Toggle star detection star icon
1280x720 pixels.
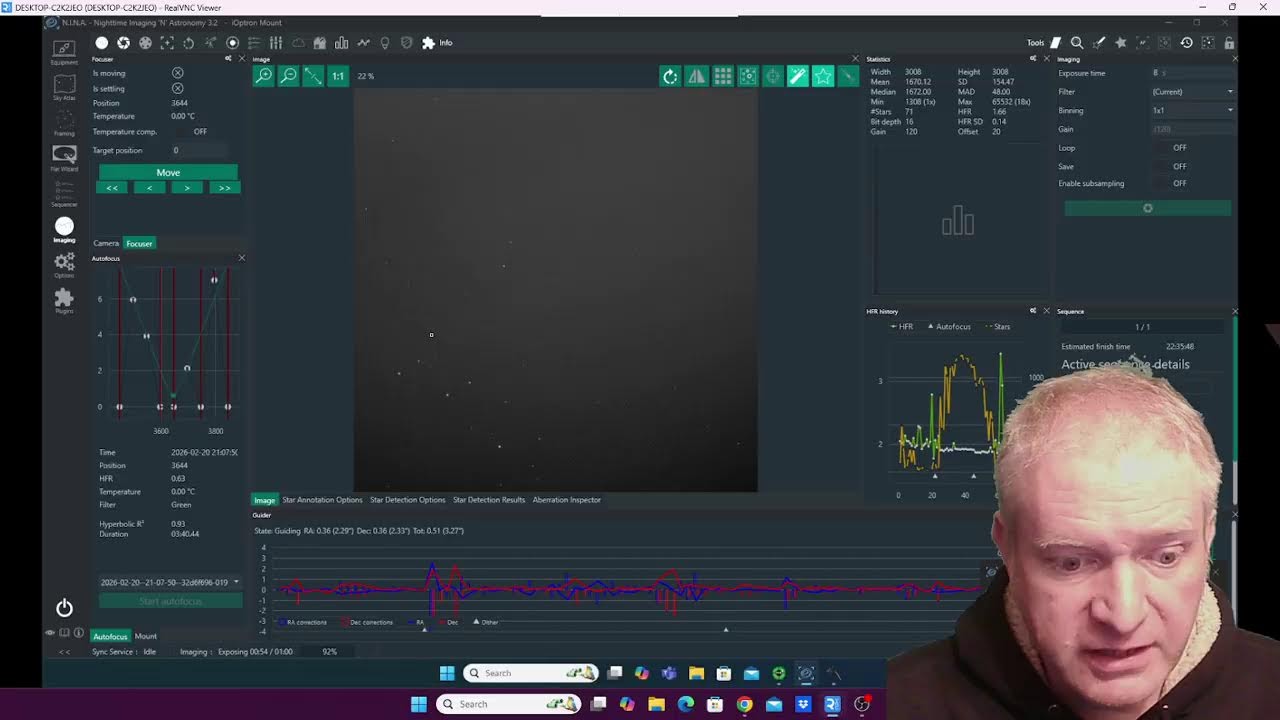coord(822,76)
